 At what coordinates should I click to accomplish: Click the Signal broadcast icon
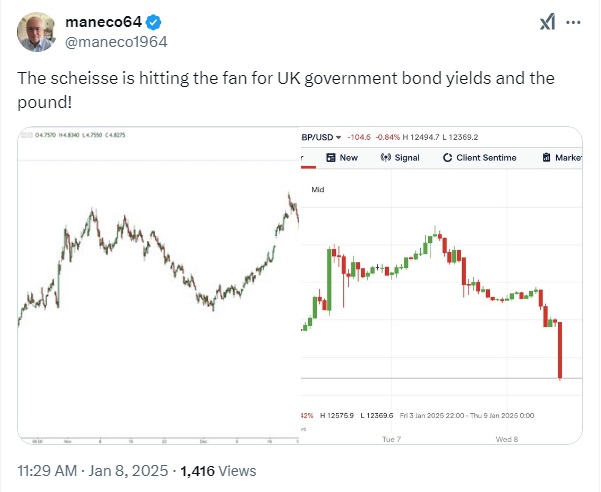pos(386,157)
